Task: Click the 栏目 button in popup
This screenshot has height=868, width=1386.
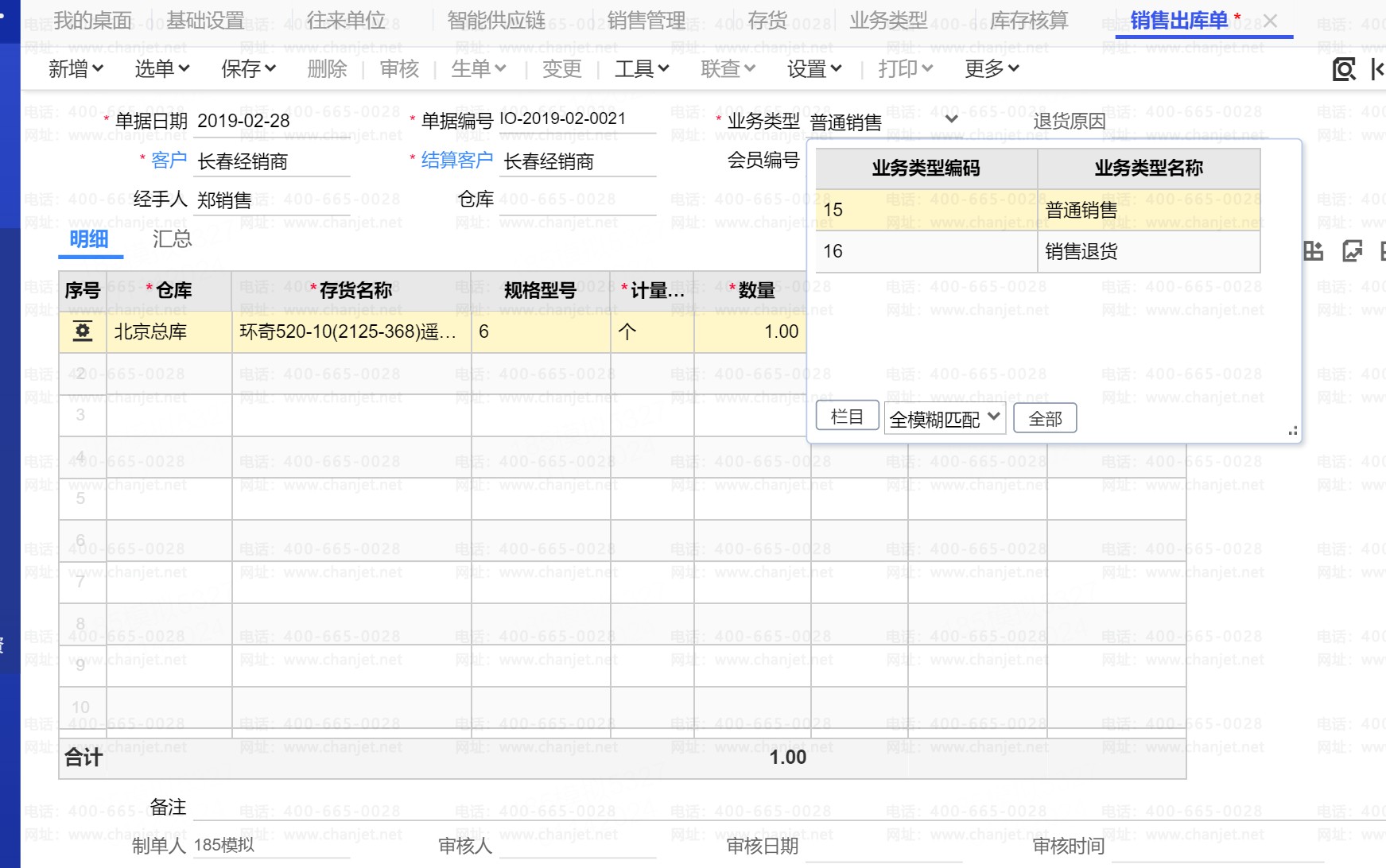Action: click(847, 417)
